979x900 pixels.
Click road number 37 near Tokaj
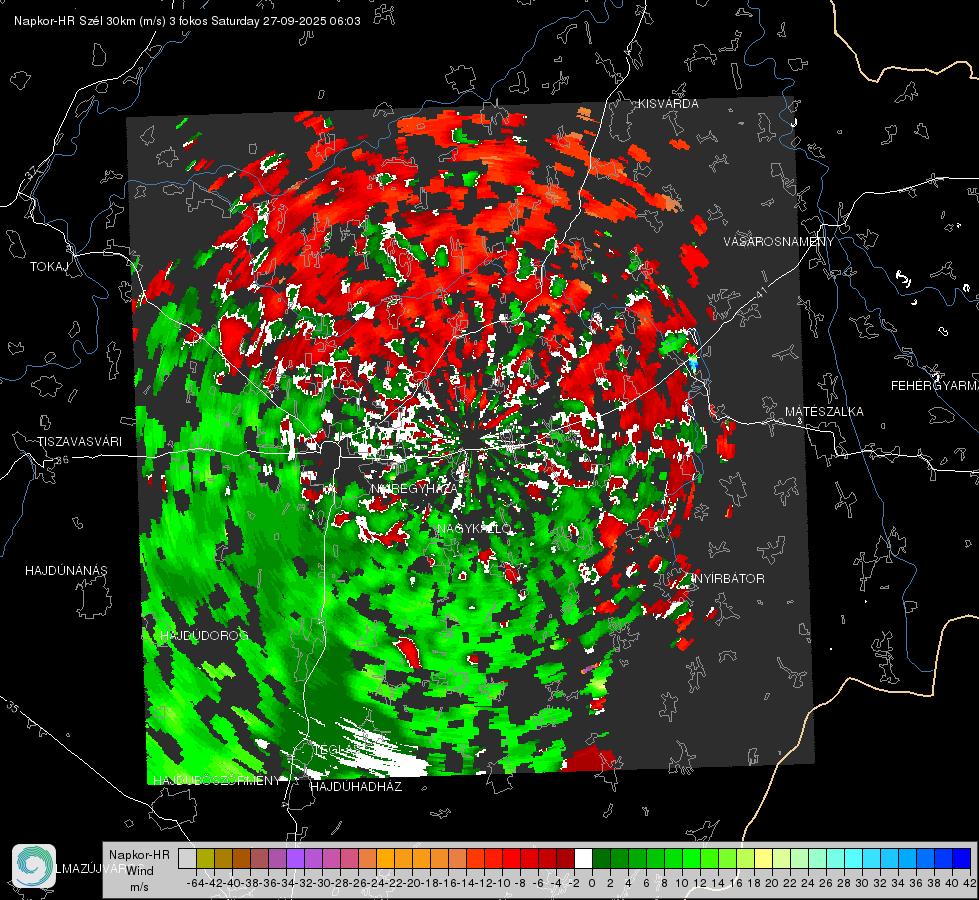point(31,172)
